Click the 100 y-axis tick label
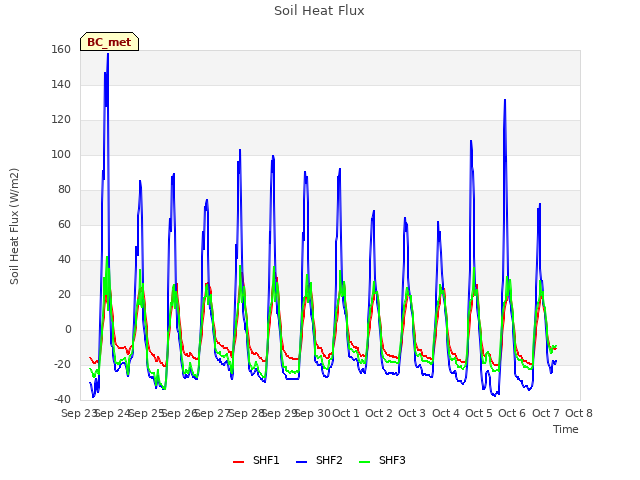This screenshot has height=480, width=640. tap(61, 154)
